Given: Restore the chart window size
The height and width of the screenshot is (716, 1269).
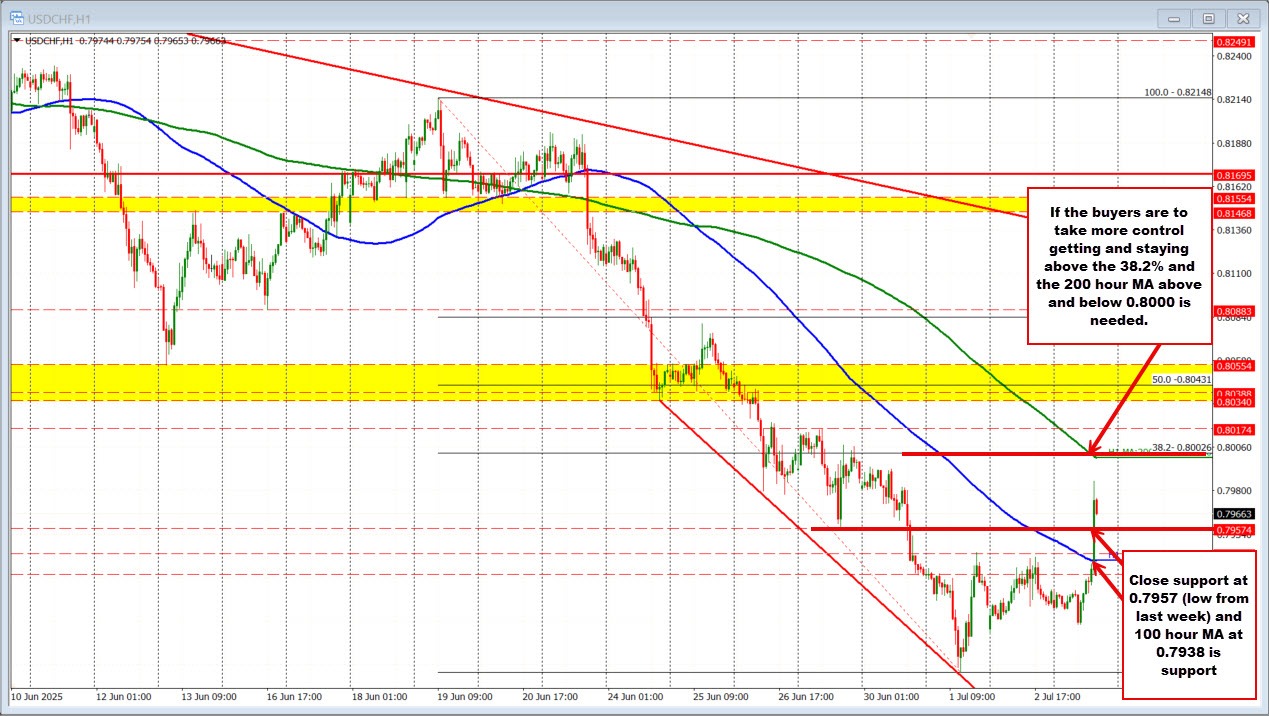Looking at the screenshot, I should pyautogui.click(x=1208, y=18).
